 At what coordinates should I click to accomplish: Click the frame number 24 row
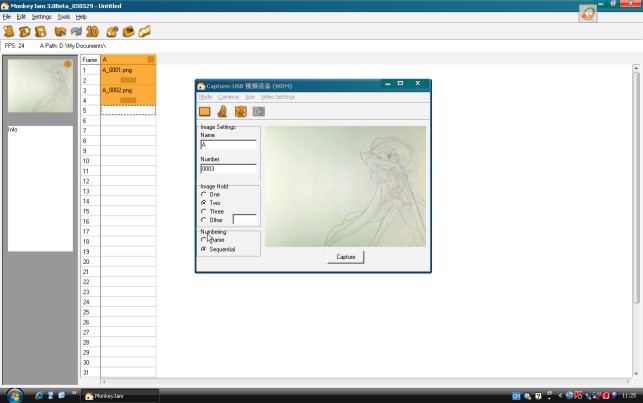[90, 302]
